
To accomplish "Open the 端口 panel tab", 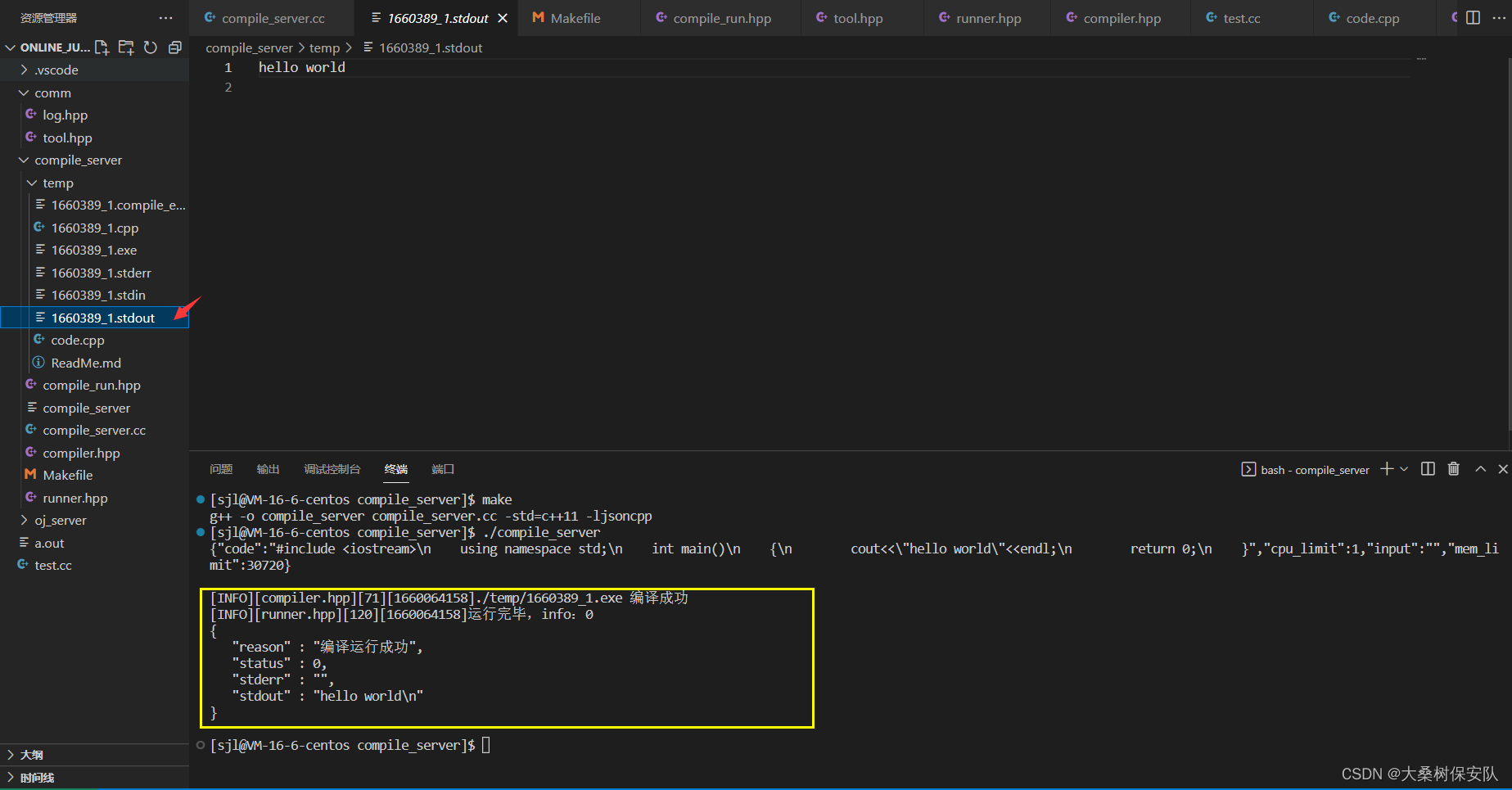I will point(443,469).
